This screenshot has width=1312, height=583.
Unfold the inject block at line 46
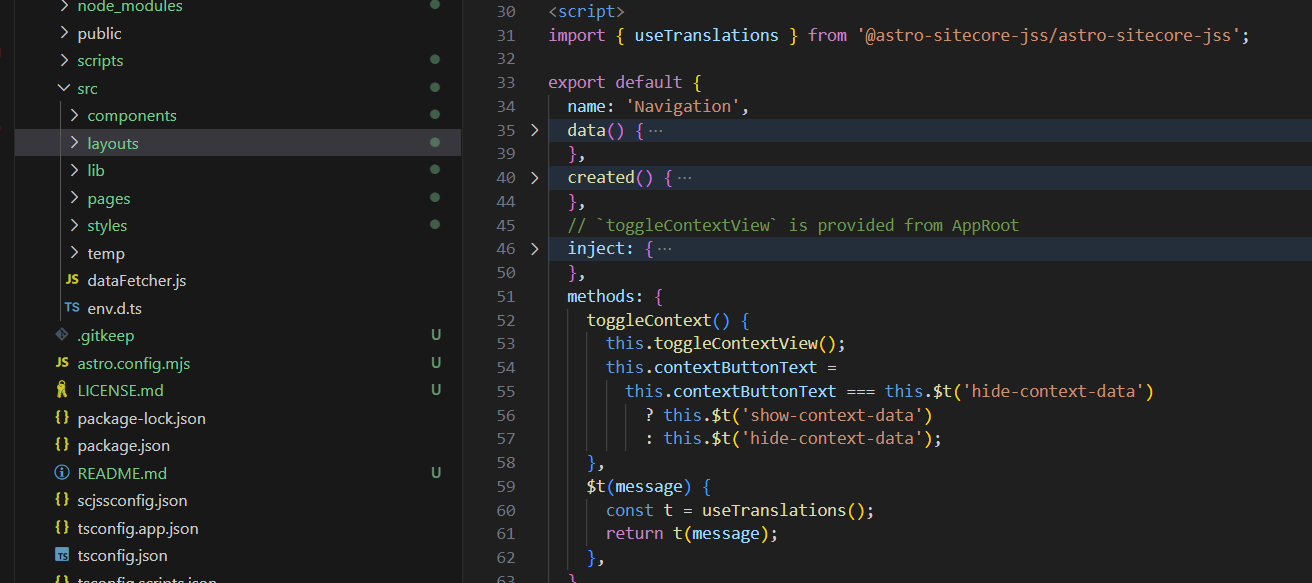tap(534, 249)
